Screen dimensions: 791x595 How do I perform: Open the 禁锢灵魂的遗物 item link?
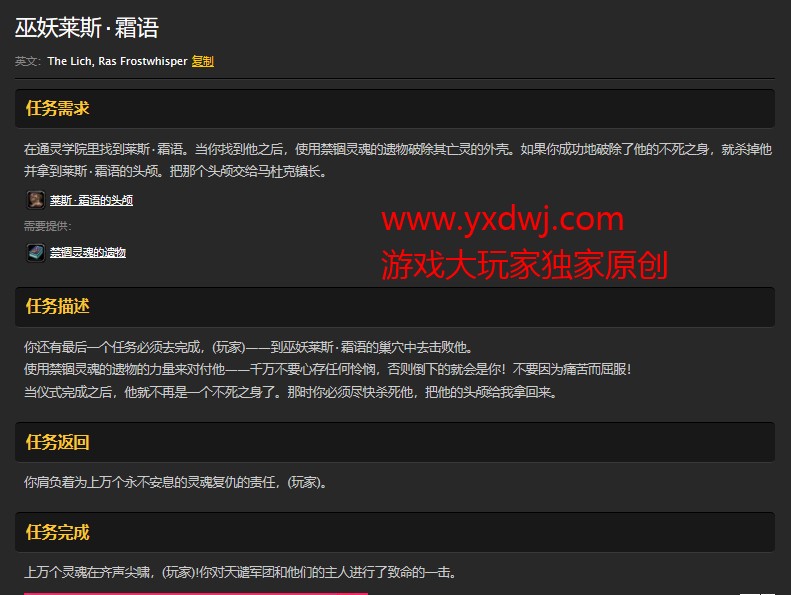[x=88, y=252]
